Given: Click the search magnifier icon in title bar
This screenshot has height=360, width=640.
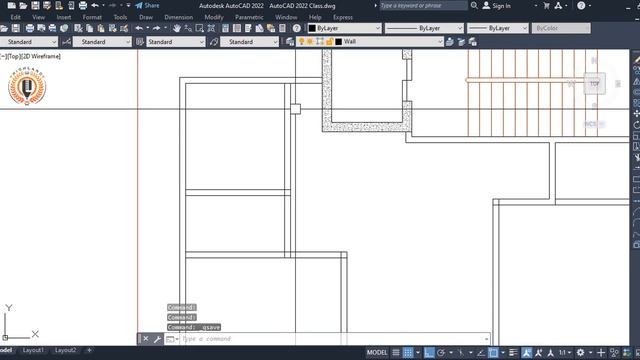Looking at the screenshot, I should point(474,6).
